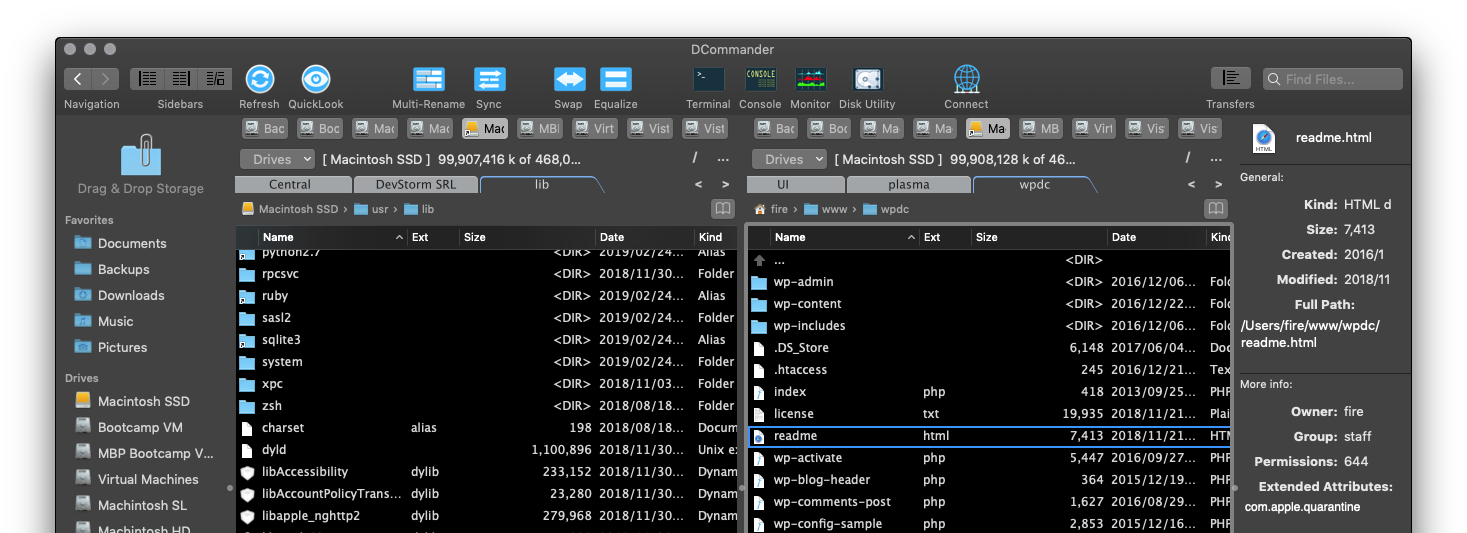The width and height of the screenshot is (1467, 533).
Task: Click the next-tab arrow in the left pane
Action: click(726, 184)
